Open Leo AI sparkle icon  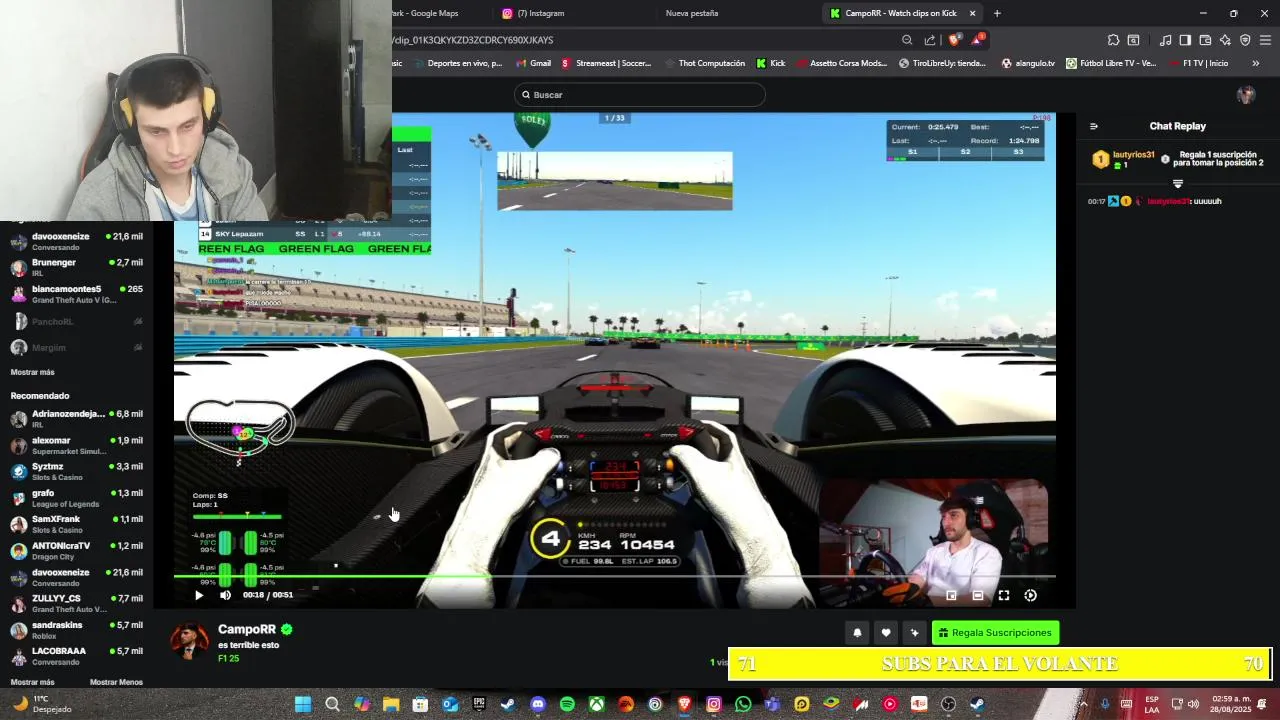pos(1225,40)
